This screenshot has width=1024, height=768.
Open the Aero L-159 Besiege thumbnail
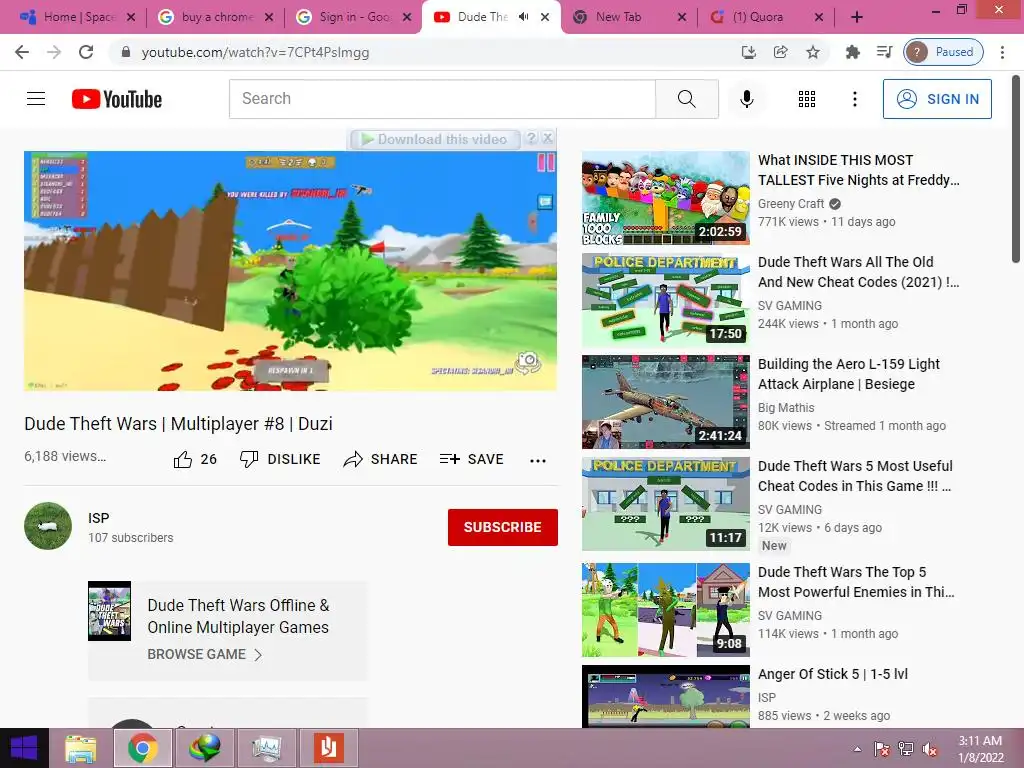tap(665, 402)
